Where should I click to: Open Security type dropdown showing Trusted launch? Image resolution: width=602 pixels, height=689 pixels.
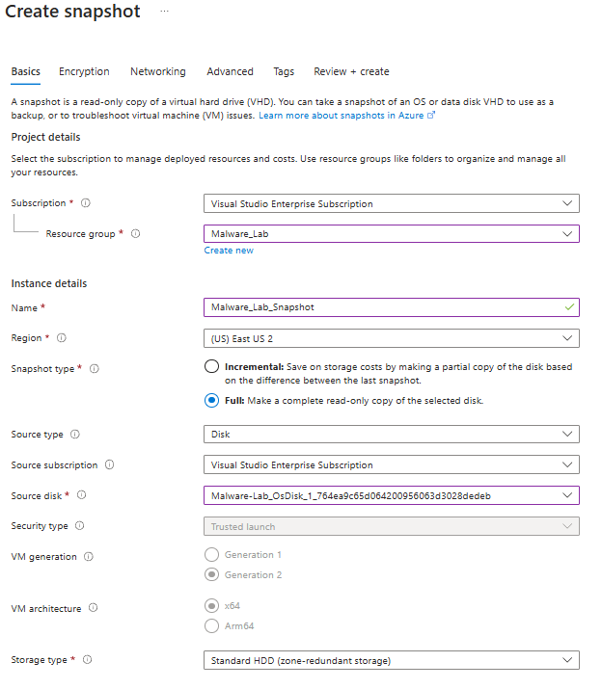click(392, 526)
